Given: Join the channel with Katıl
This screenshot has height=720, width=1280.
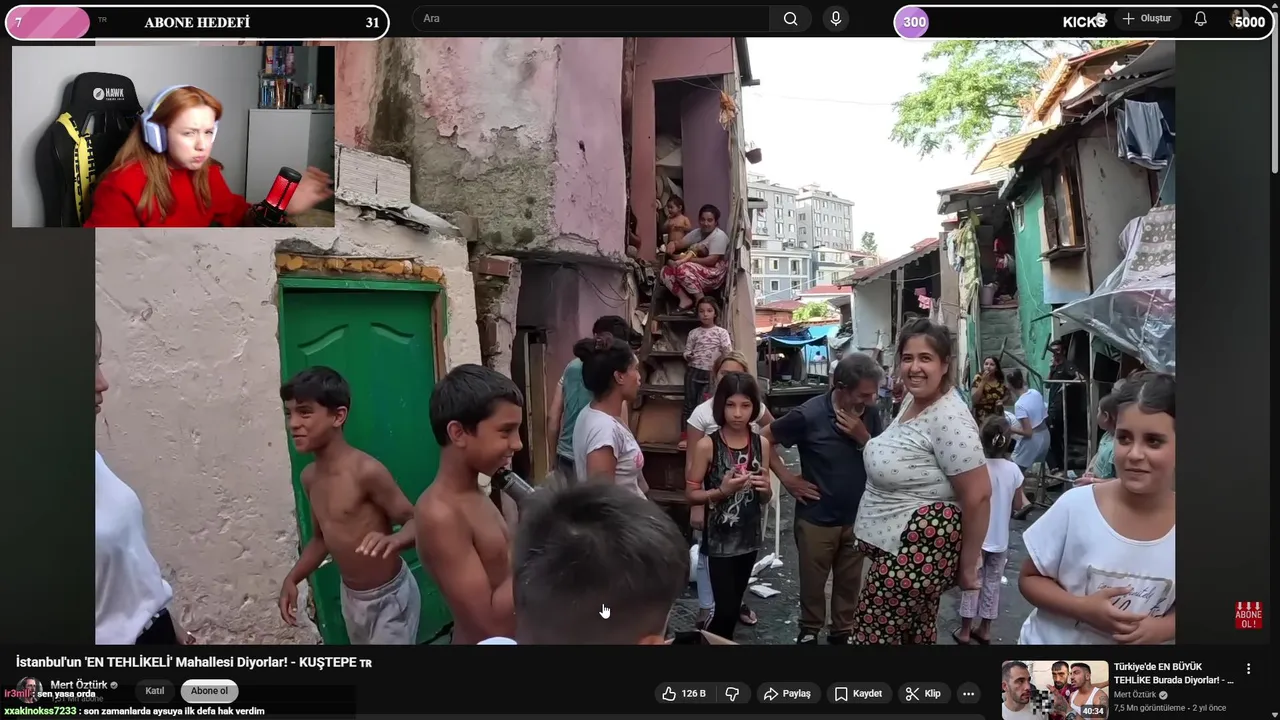Looking at the screenshot, I should [155, 691].
